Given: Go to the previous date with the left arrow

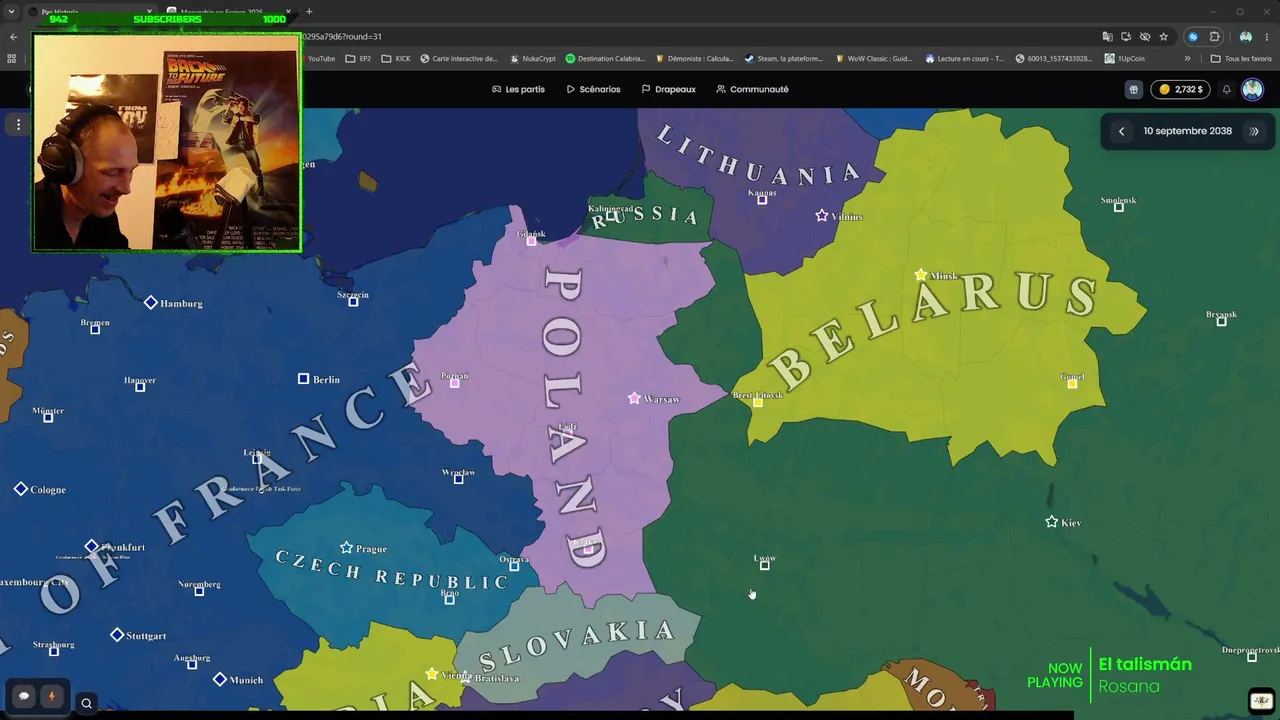Looking at the screenshot, I should pyautogui.click(x=1121, y=131).
